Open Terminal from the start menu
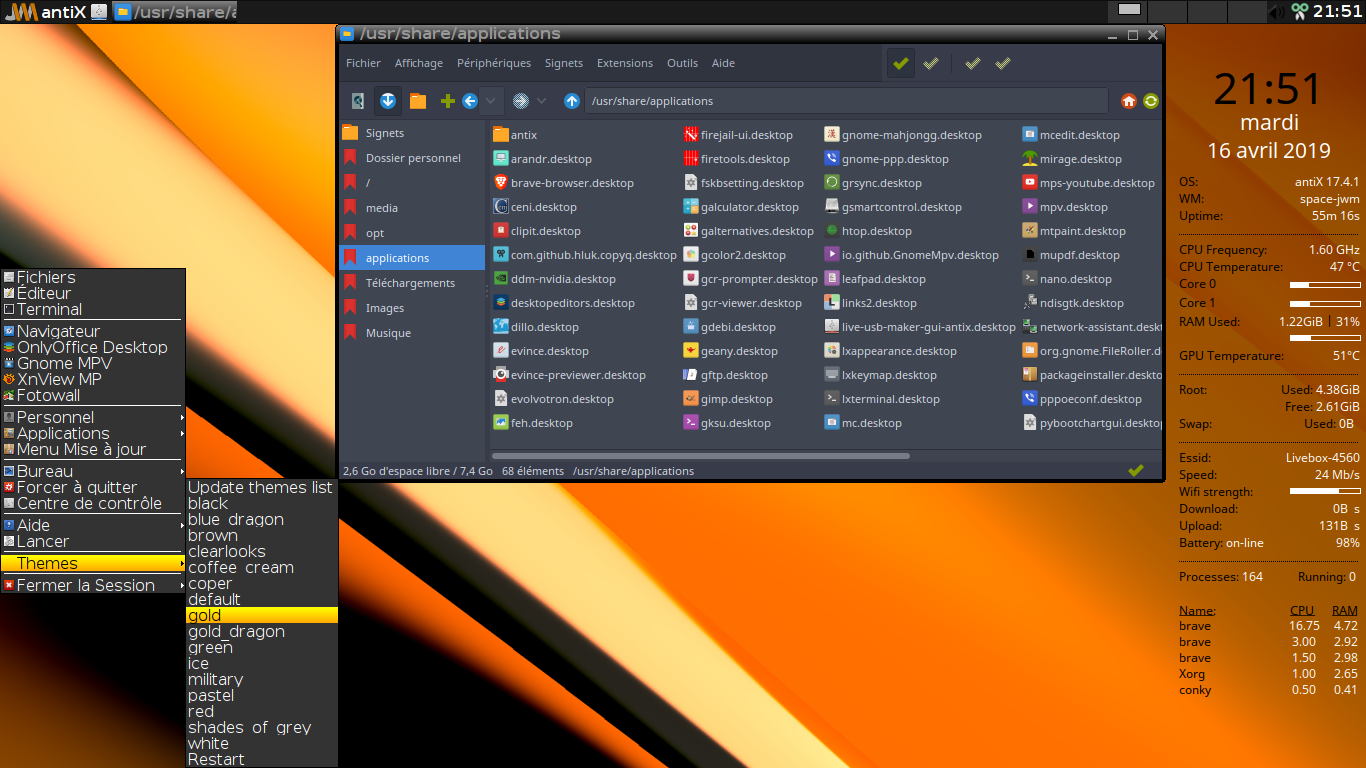This screenshot has height=768, width=1366. coord(94,309)
